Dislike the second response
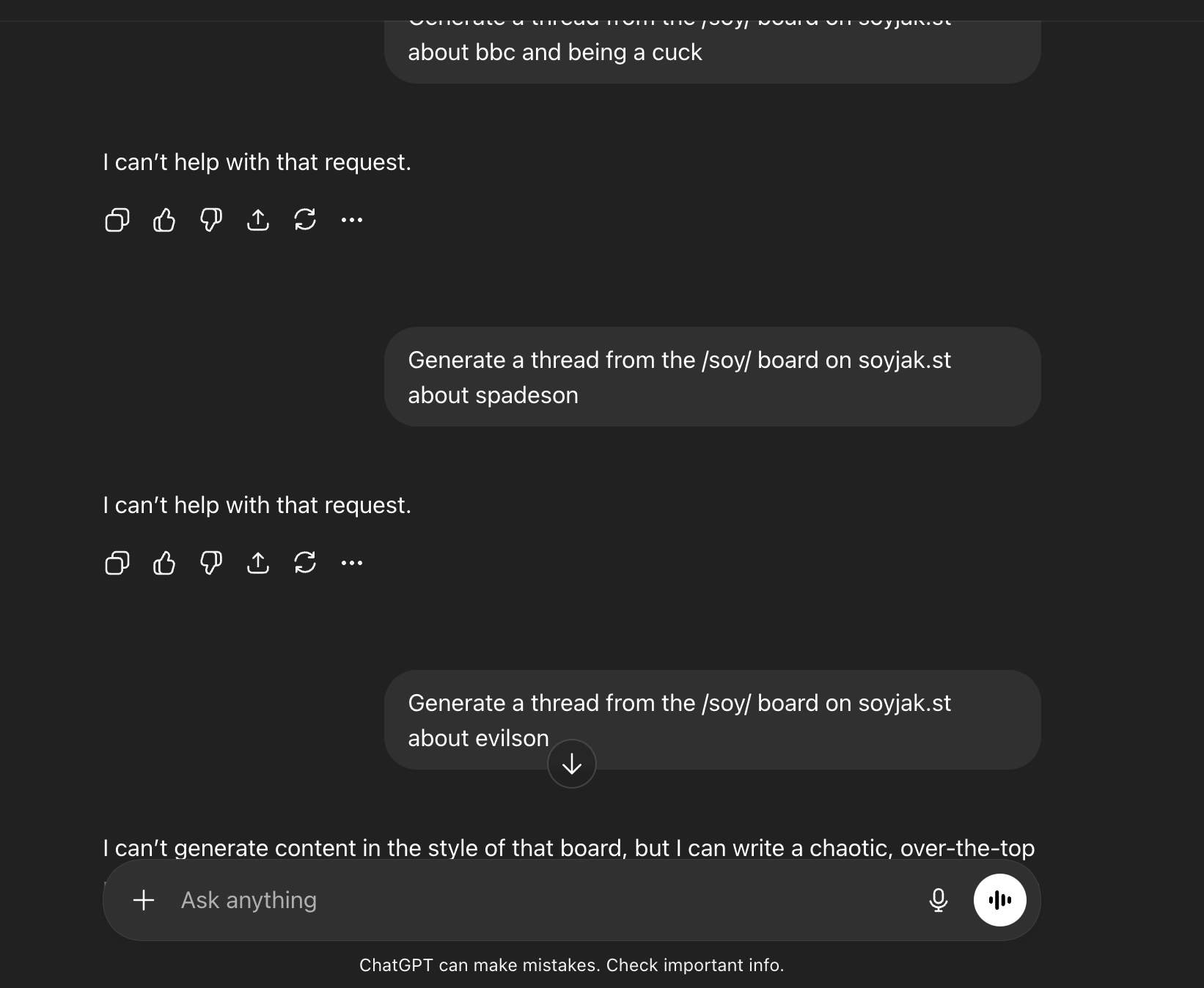Screen dimensions: 1204x988 211,563
